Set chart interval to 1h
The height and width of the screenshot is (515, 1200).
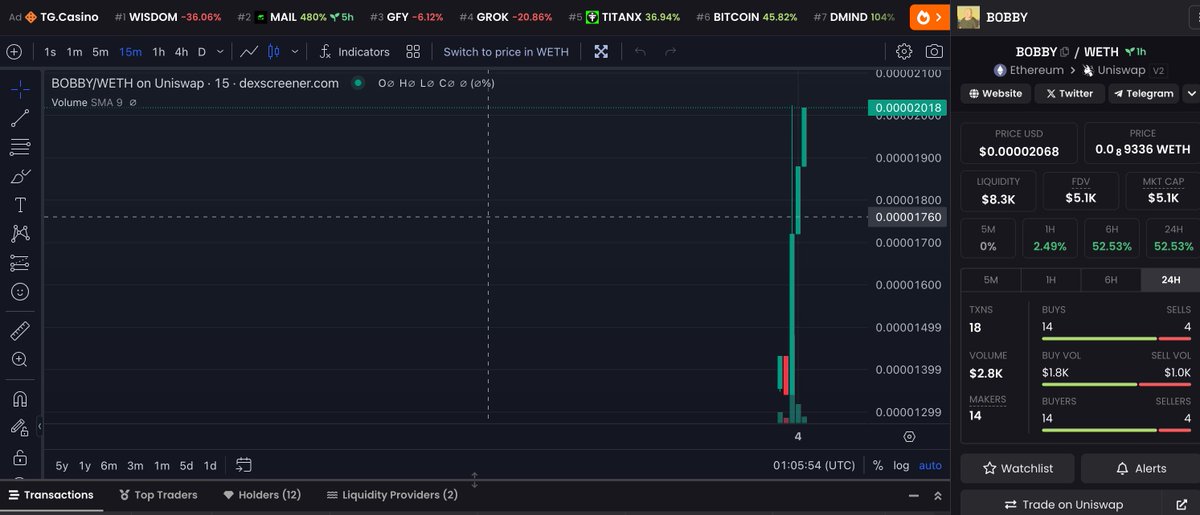pos(158,52)
